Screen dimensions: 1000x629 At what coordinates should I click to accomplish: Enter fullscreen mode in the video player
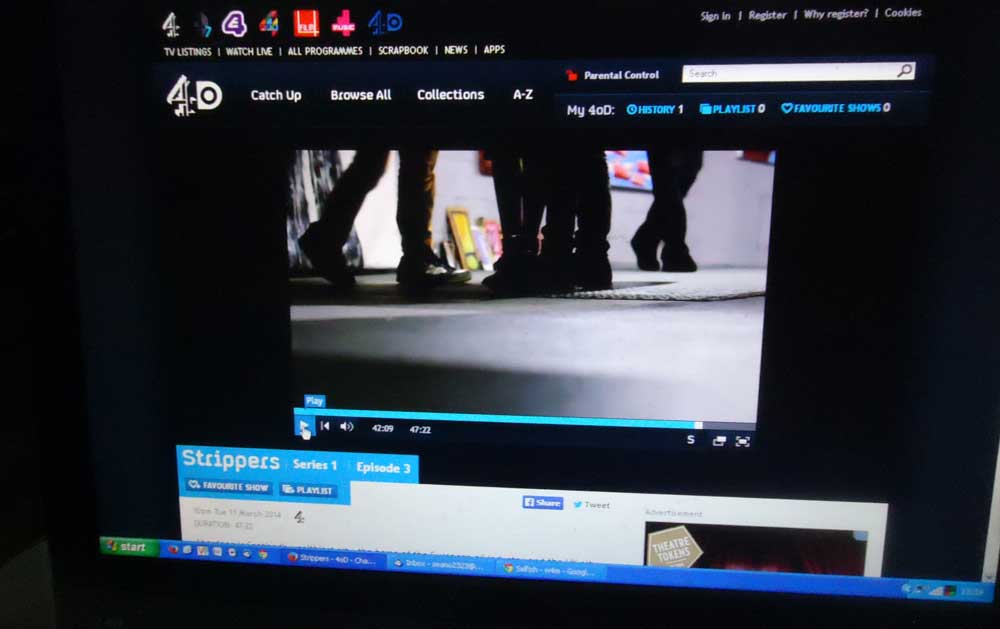[x=743, y=441]
